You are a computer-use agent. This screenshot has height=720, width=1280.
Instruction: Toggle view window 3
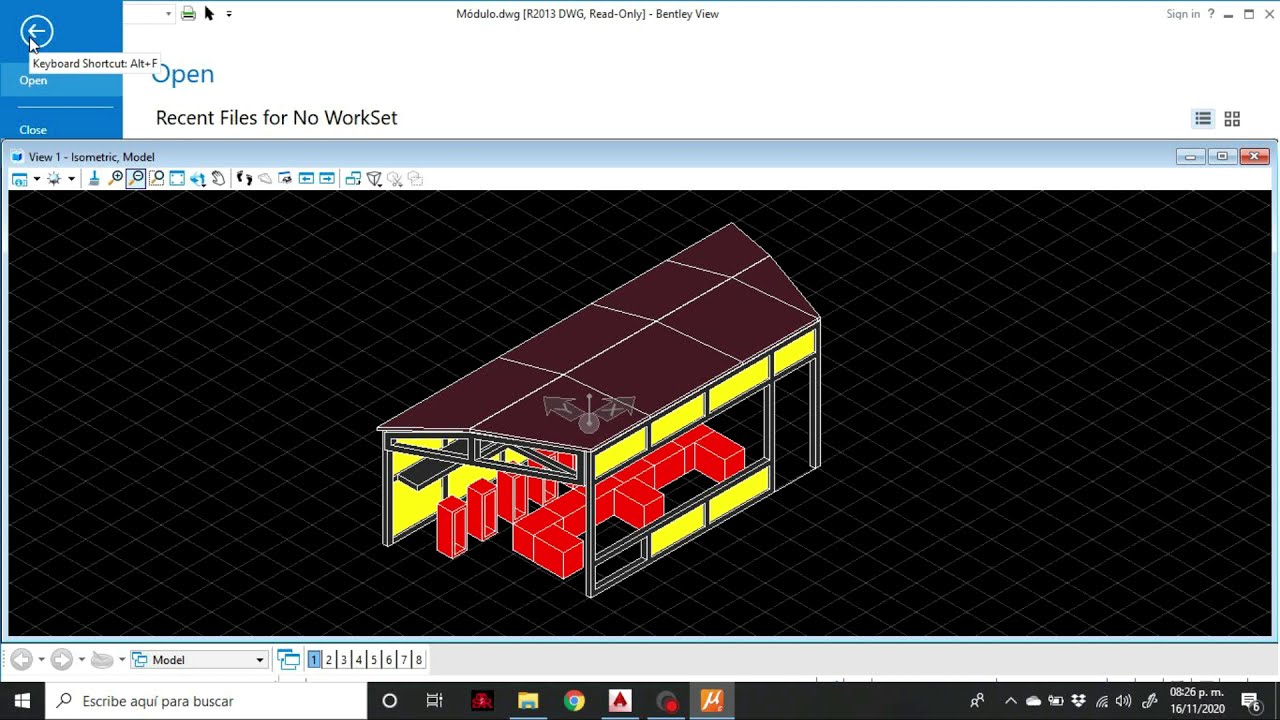click(344, 659)
